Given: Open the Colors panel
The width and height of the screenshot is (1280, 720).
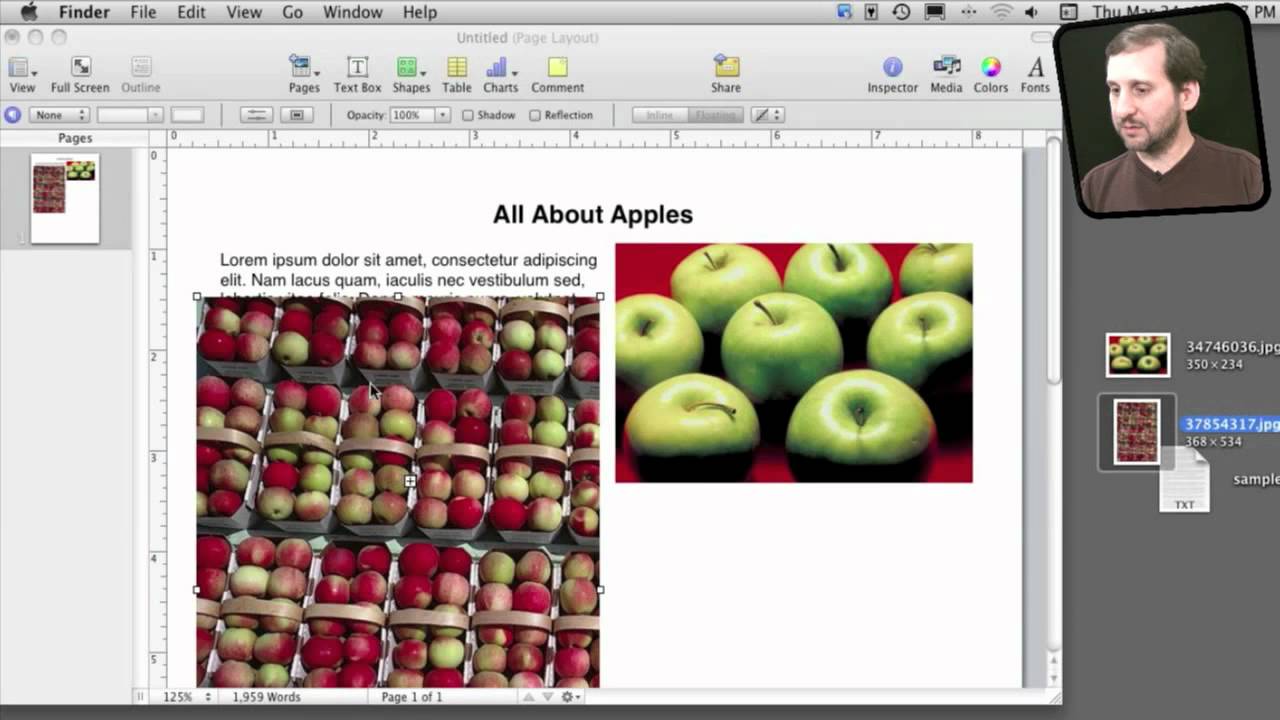Looking at the screenshot, I should point(990,75).
